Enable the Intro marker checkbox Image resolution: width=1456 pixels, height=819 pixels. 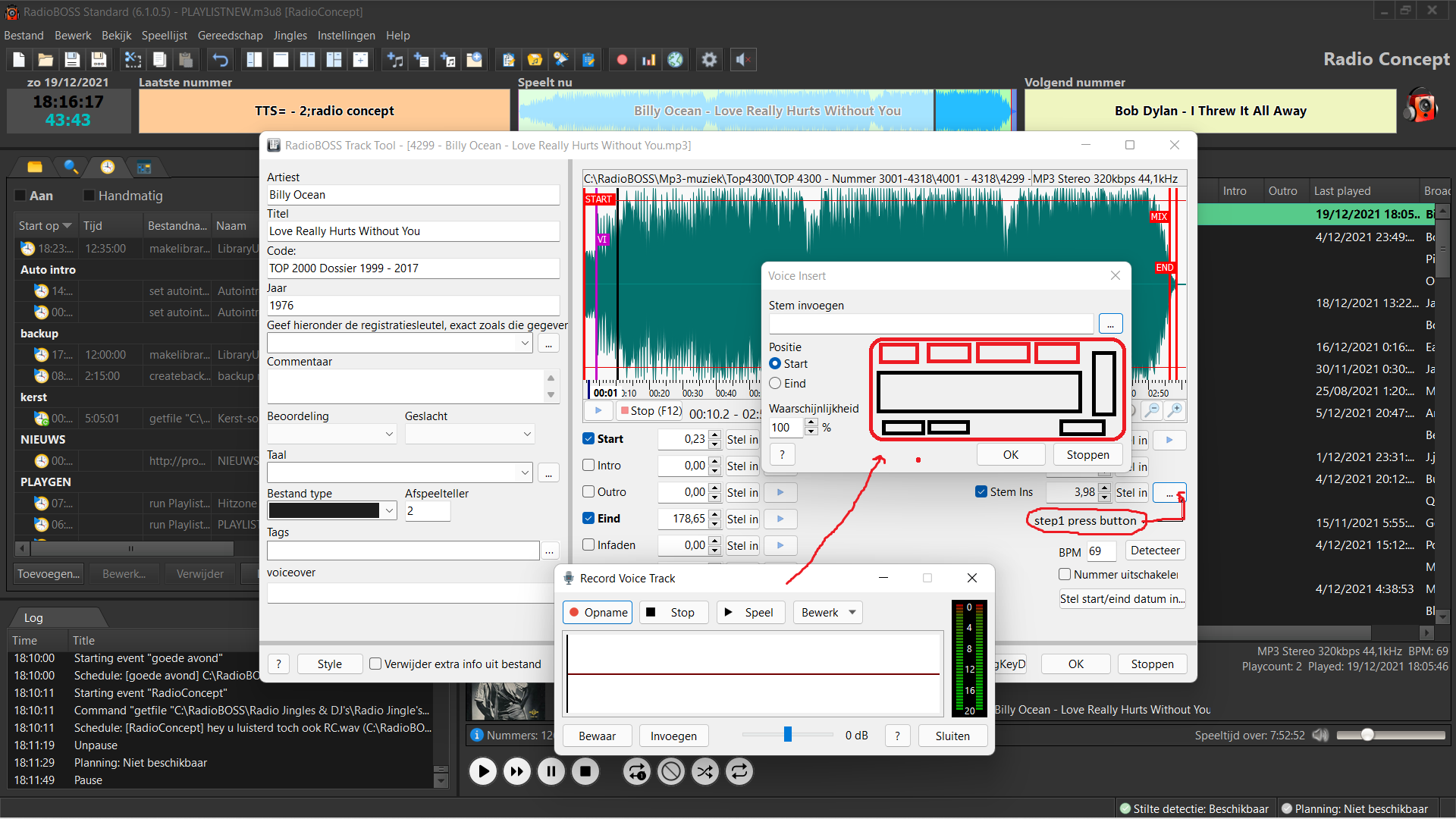pyautogui.click(x=588, y=465)
